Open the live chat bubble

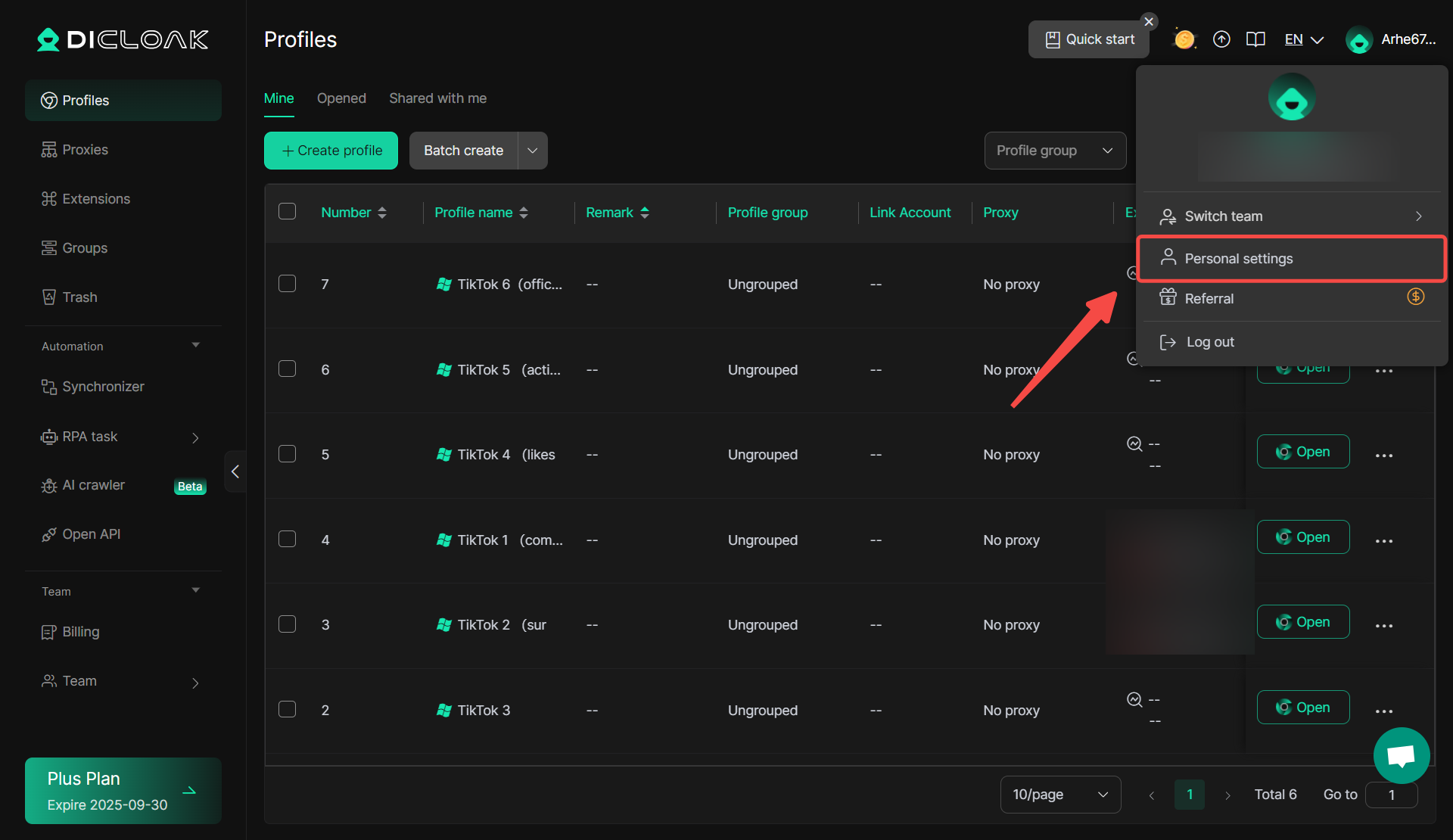1402,755
